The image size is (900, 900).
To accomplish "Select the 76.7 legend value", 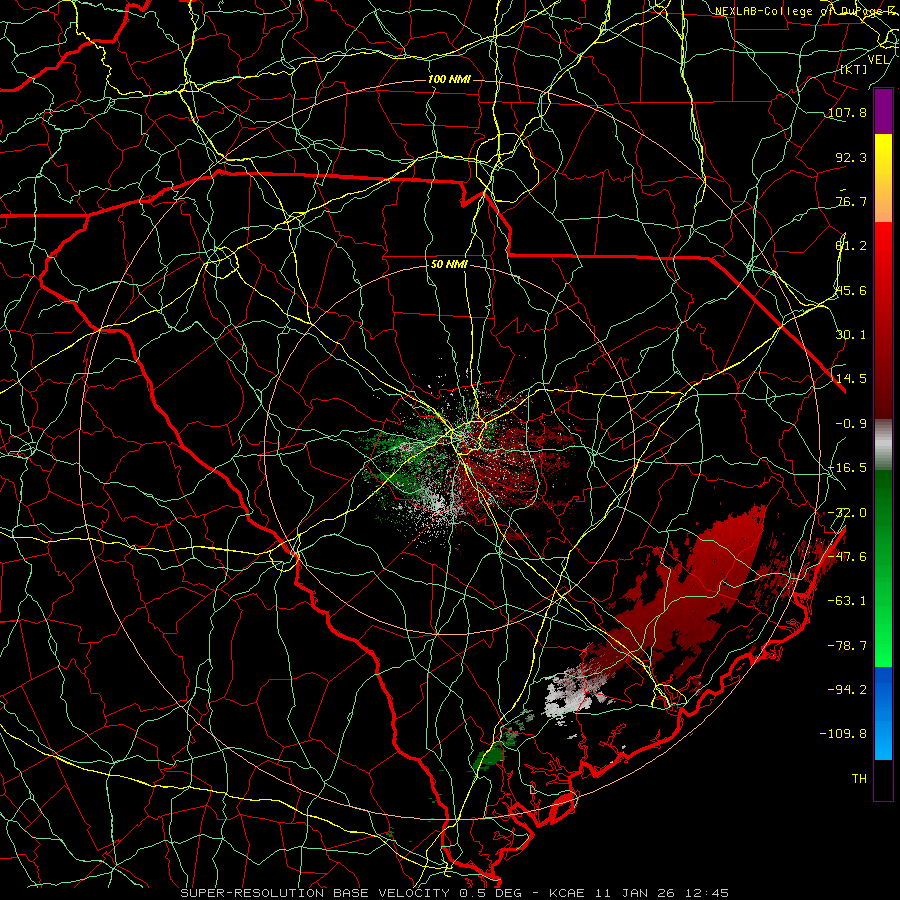I will tap(851, 201).
